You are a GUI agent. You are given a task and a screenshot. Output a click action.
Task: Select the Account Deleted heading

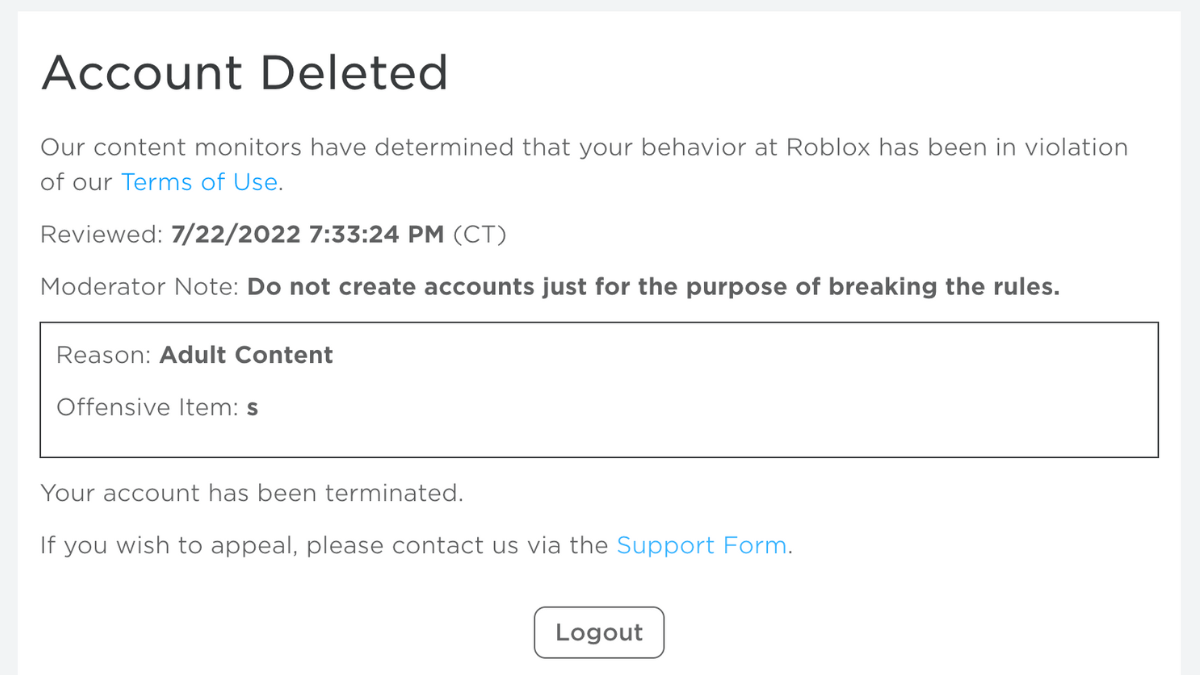coord(244,72)
